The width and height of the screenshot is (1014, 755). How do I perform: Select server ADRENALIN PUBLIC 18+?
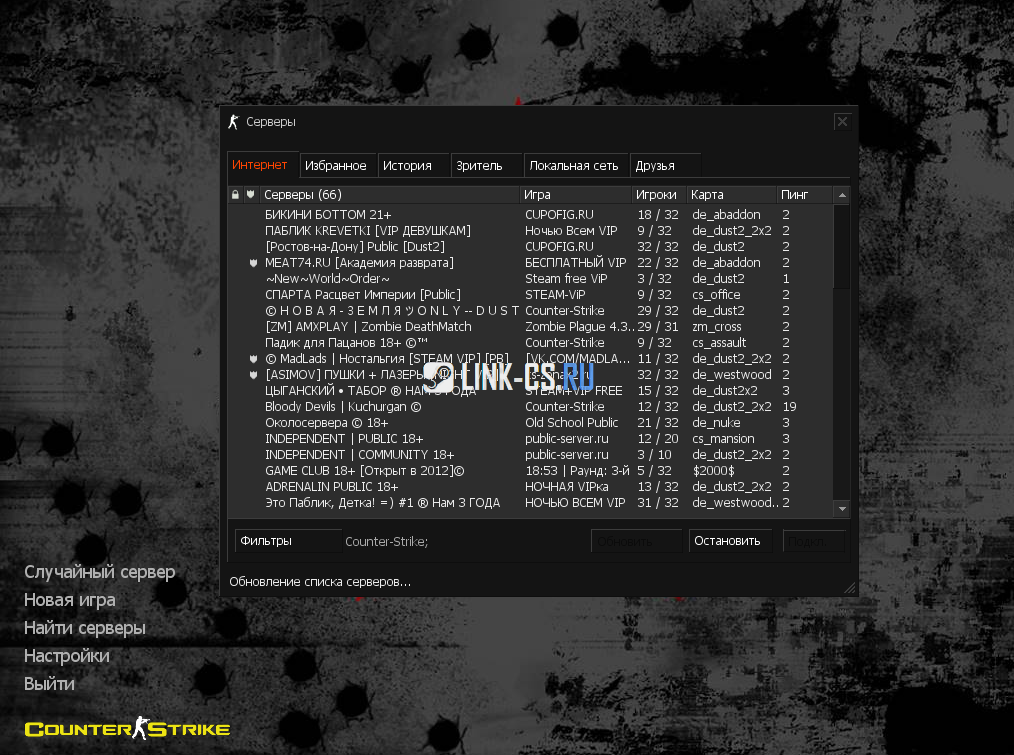[x=530, y=487]
